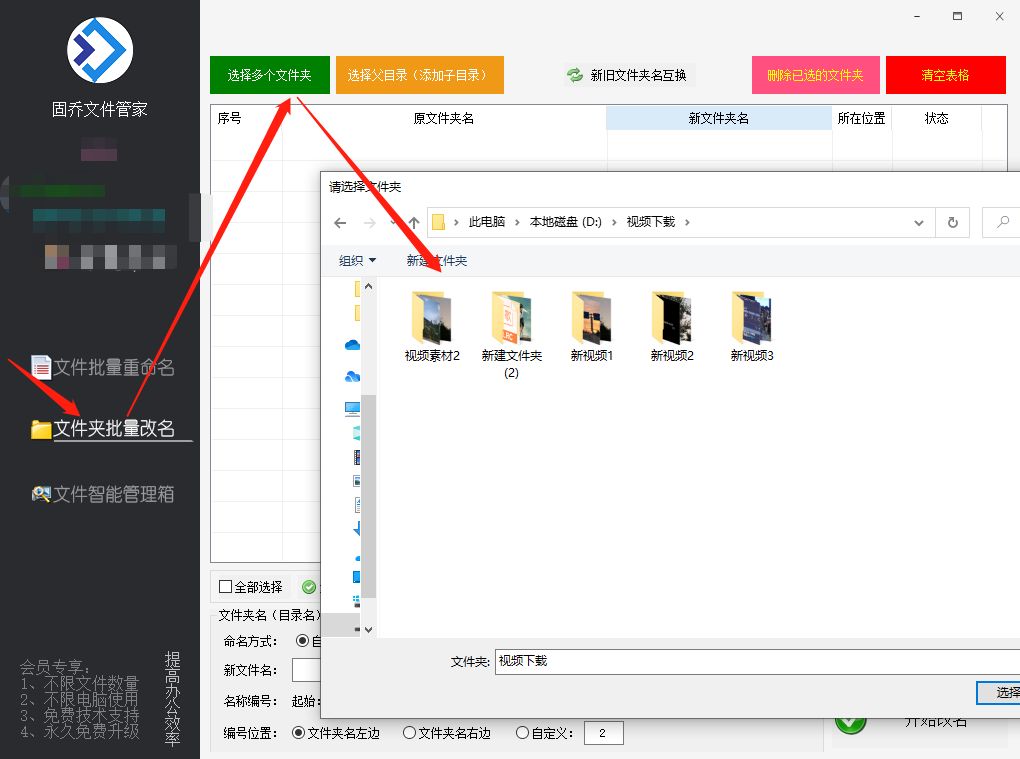The height and width of the screenshot is (759, 1020).
Task: Click the search magnifier in the folder dialog
Action: coord(1003,222)
